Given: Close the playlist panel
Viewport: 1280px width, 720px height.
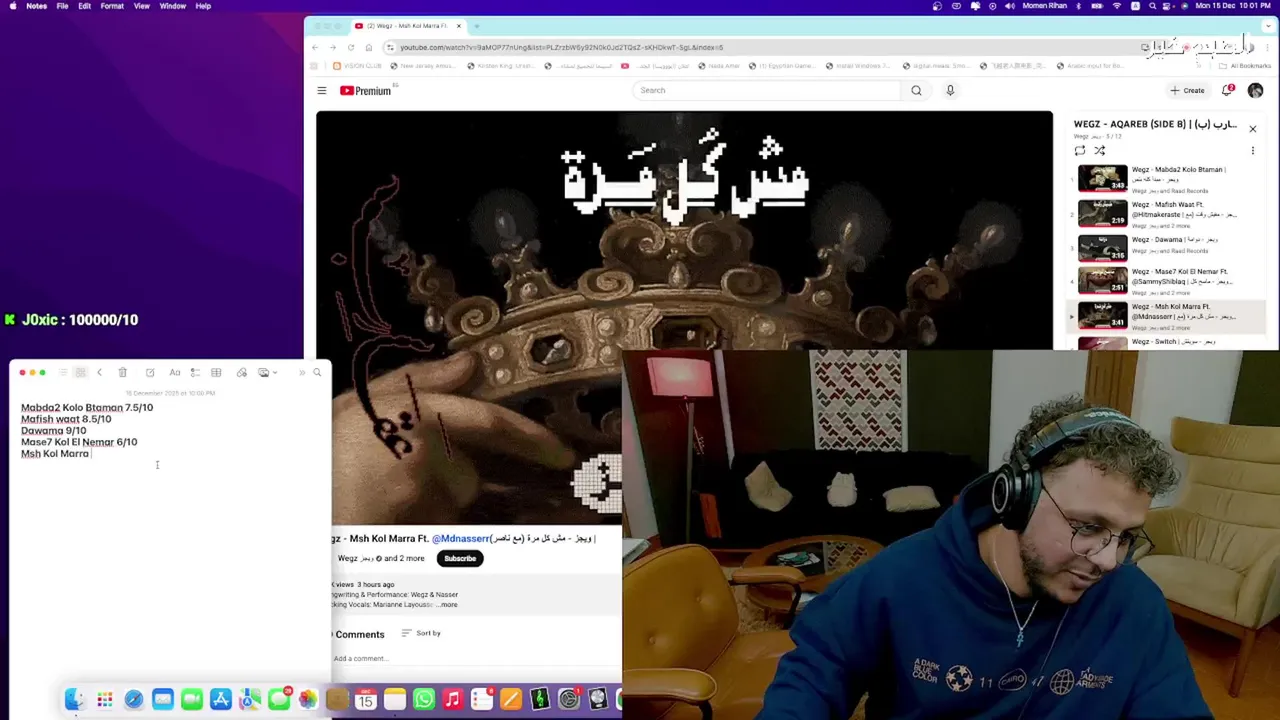Looking at the screenshot, I should point(1252,128).
